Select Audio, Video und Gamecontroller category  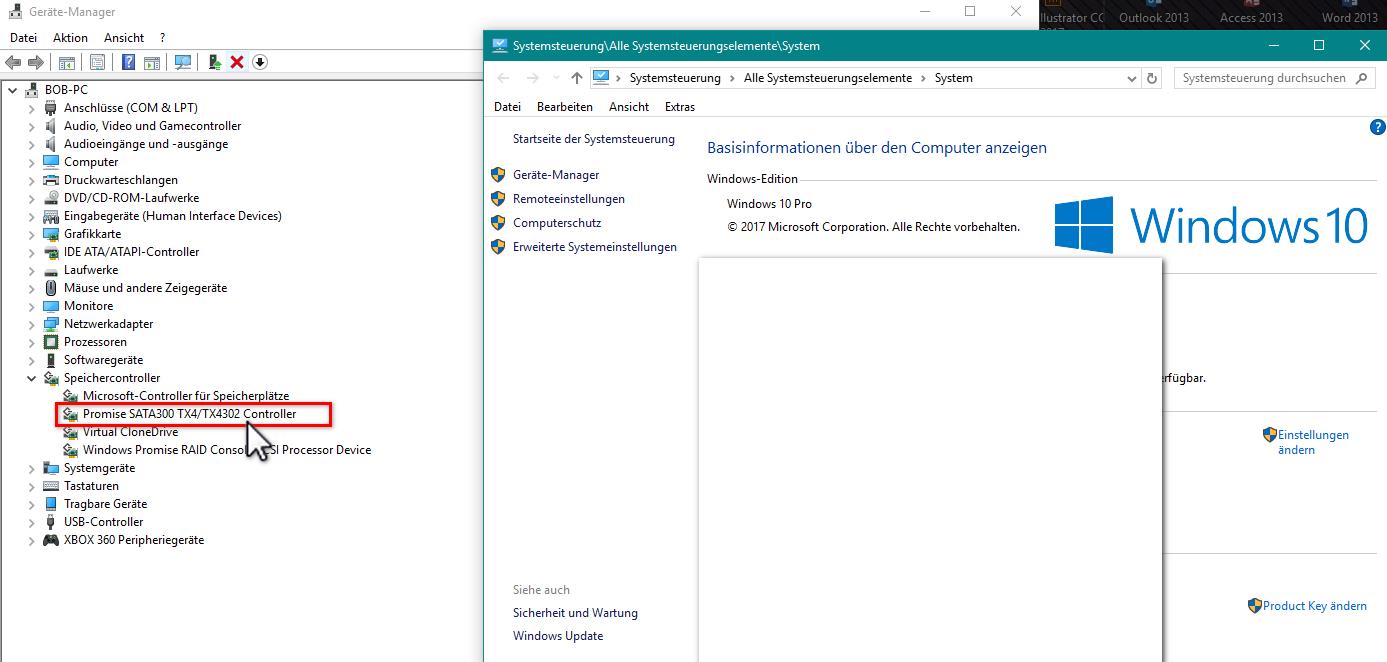coord(152,126)
